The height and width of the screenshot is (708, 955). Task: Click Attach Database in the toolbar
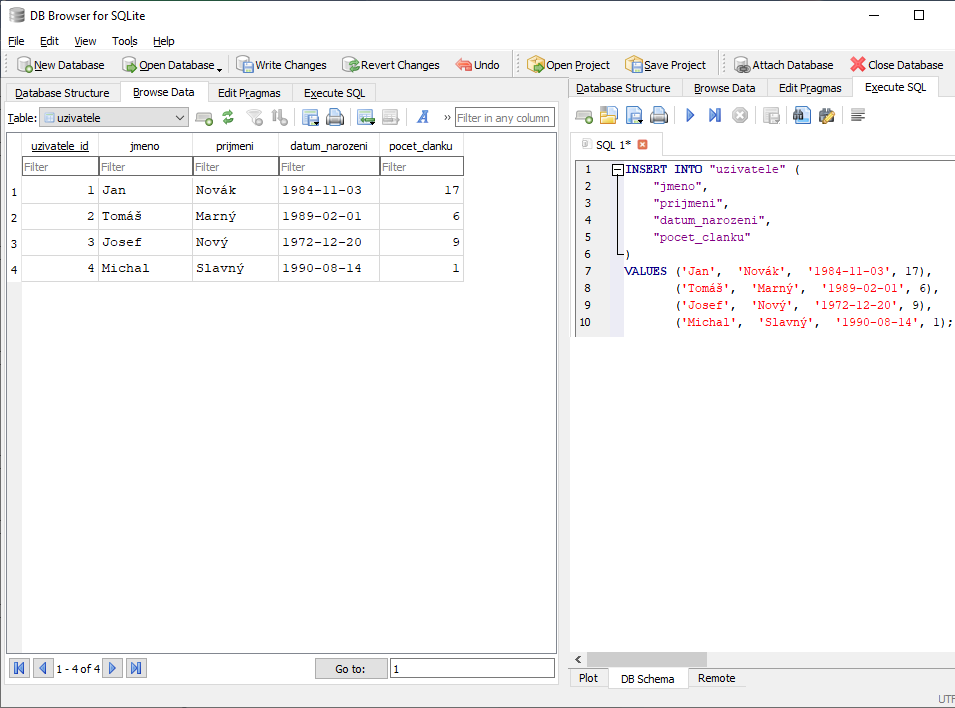point(783,65)
